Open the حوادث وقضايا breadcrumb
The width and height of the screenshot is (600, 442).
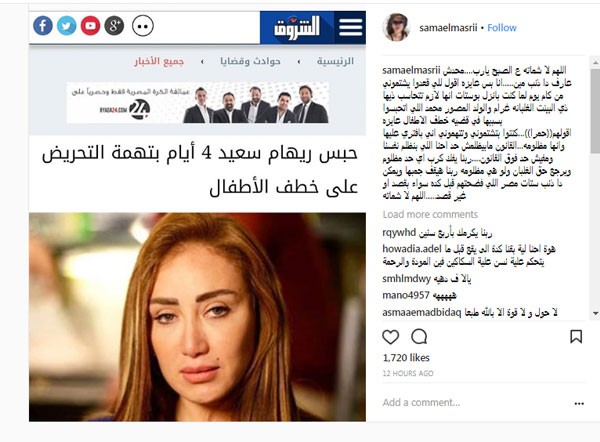[x=250, y=61]
